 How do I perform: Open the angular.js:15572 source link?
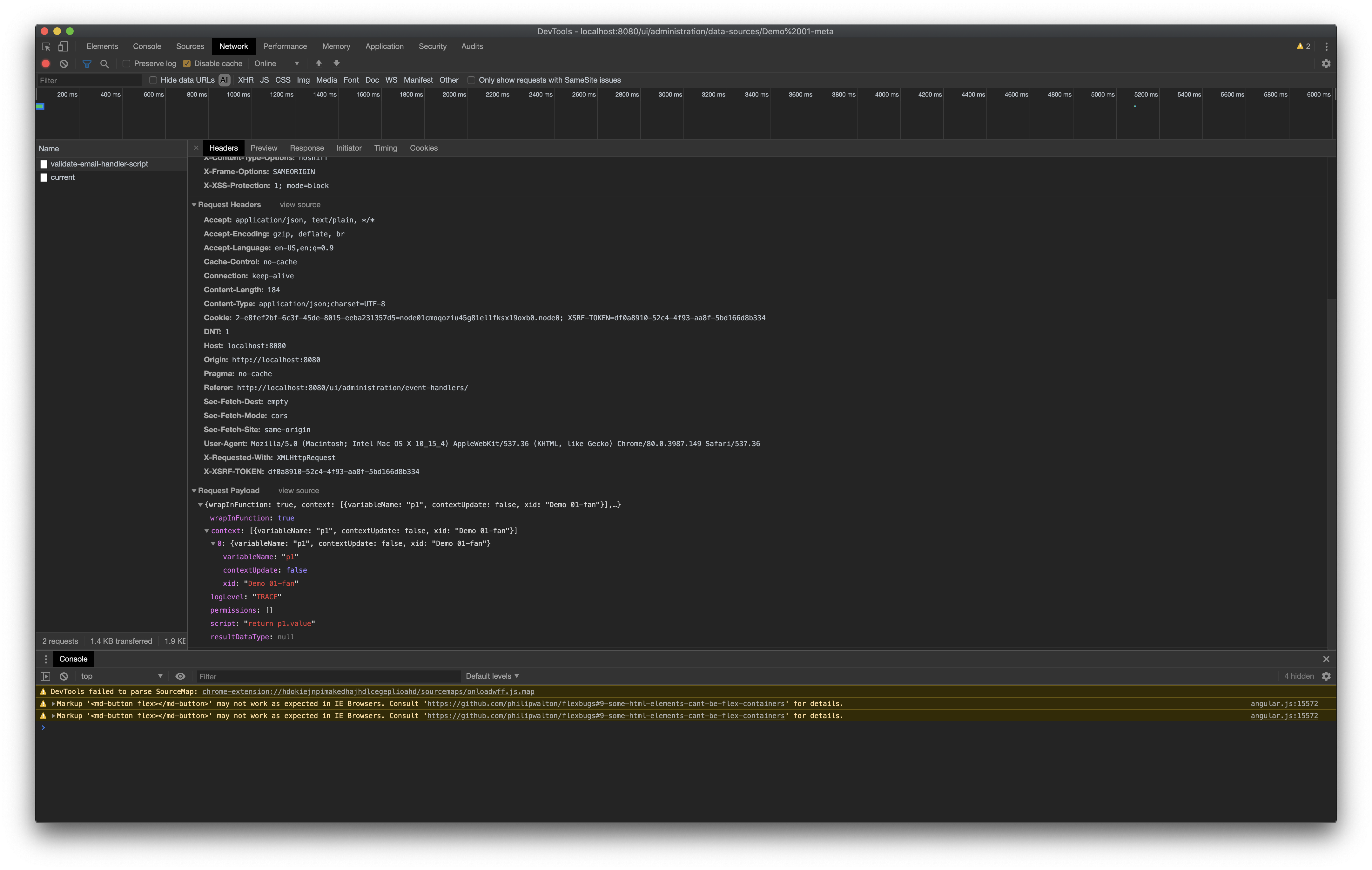1284,703
